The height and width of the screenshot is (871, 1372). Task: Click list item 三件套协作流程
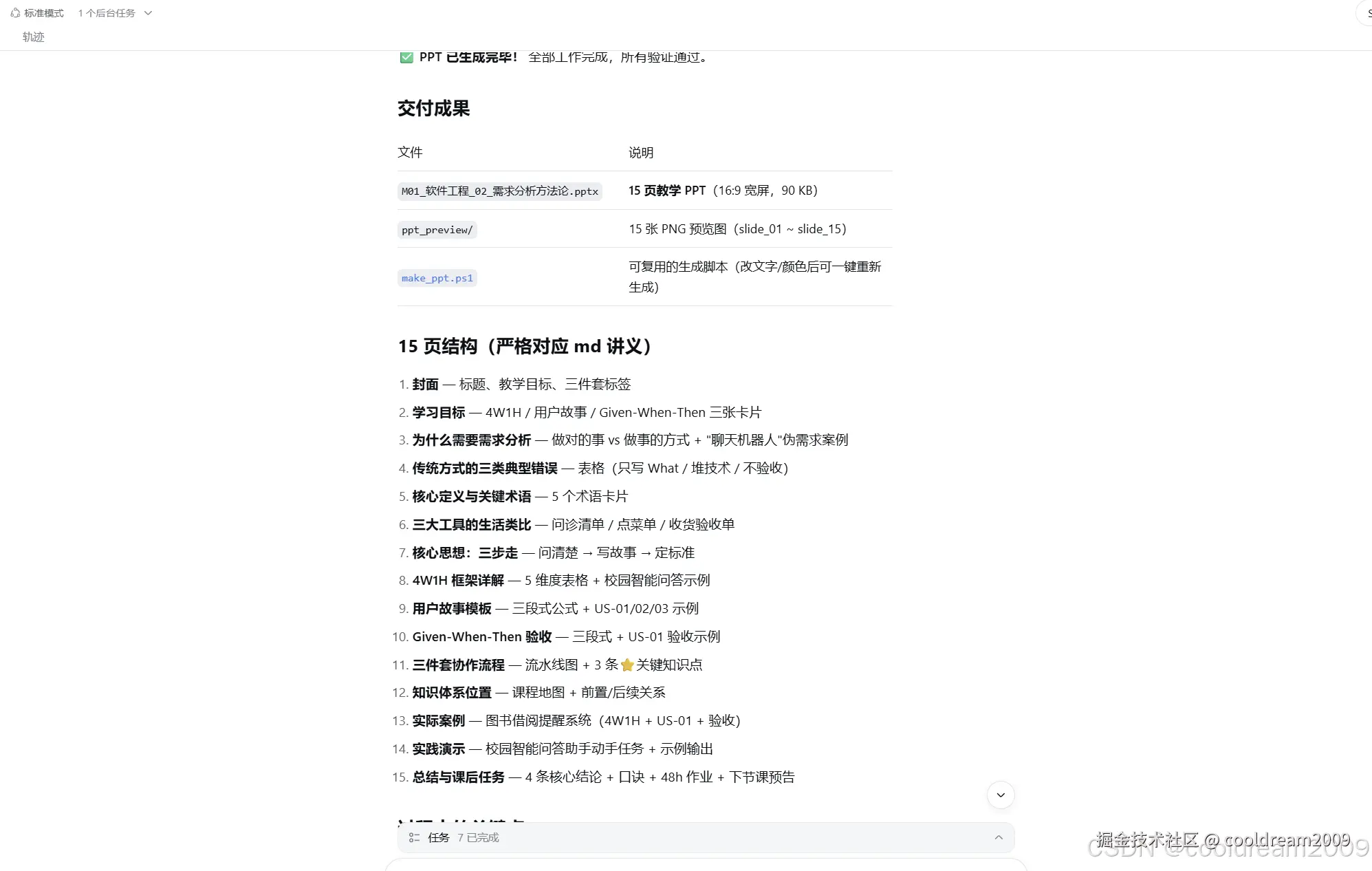tap(557, 665)
